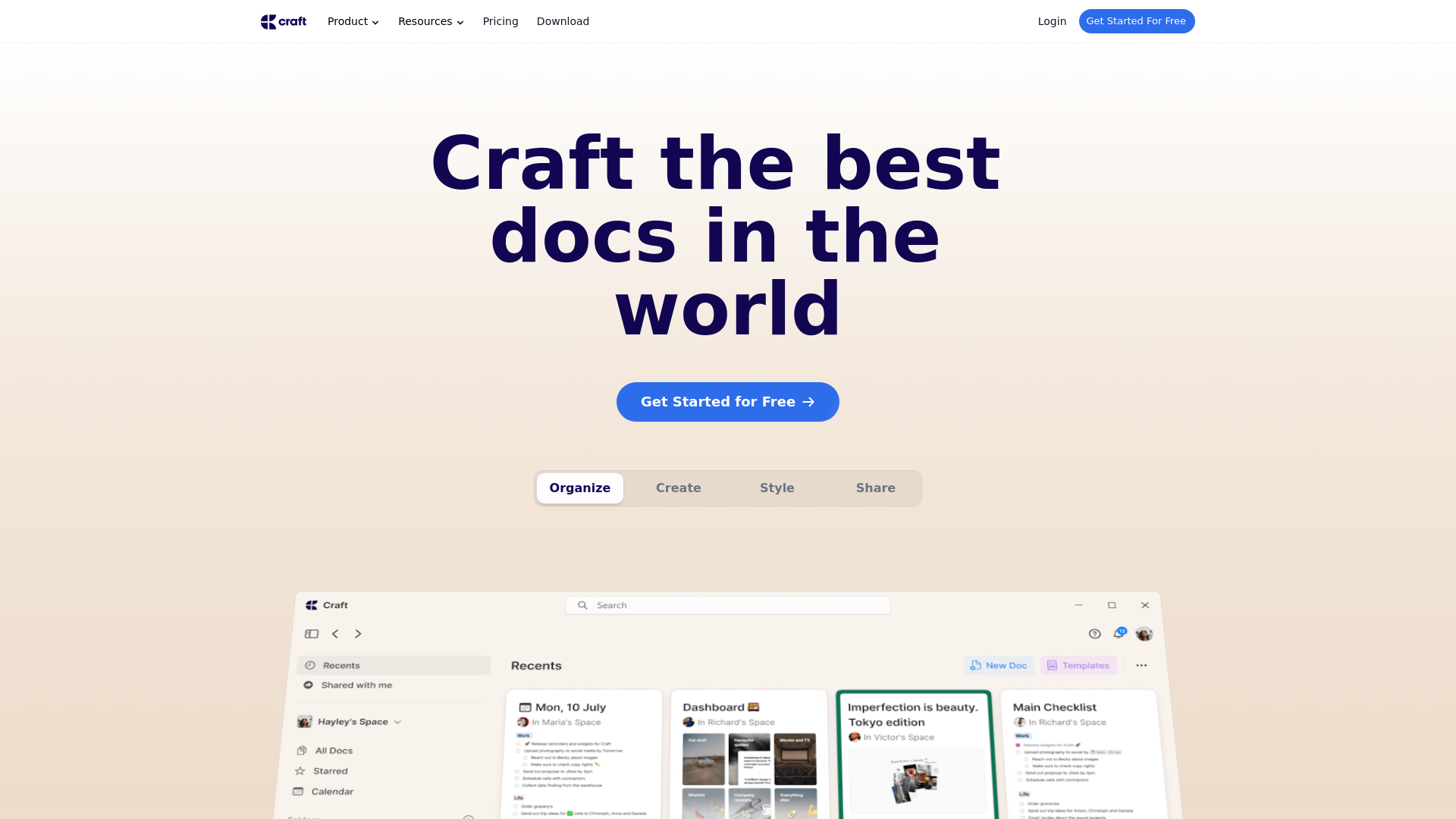
Task: Click the back navigation arrow
Action: [x=335, y=634]
